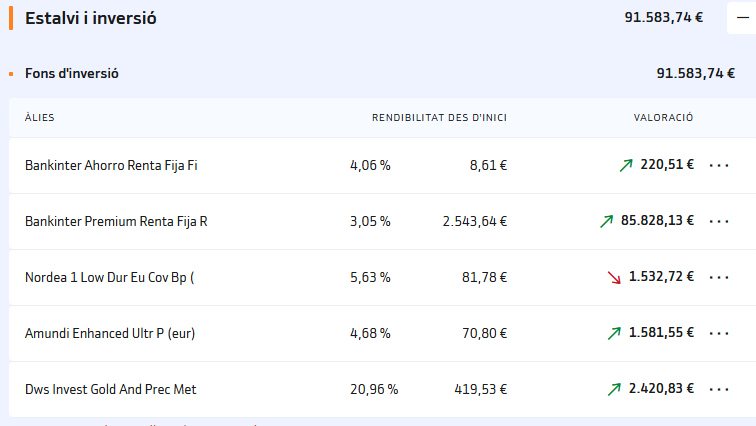Viewport: 756px width, 426px height.
Task: Select the Fons d'inversió subsection heading
Action: point(72,73)
